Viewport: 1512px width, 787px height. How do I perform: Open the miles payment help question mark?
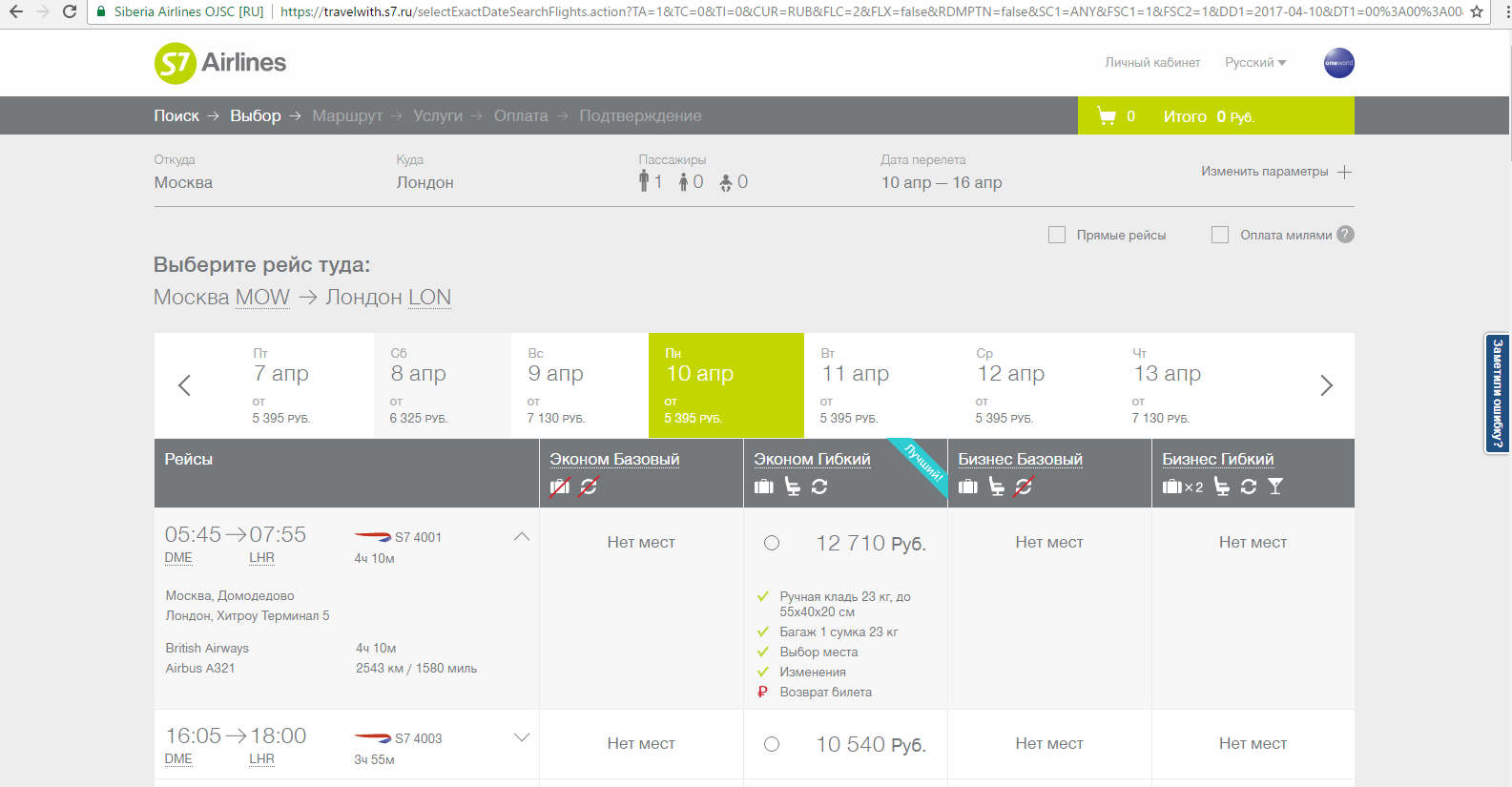(x=1345, y=235)
